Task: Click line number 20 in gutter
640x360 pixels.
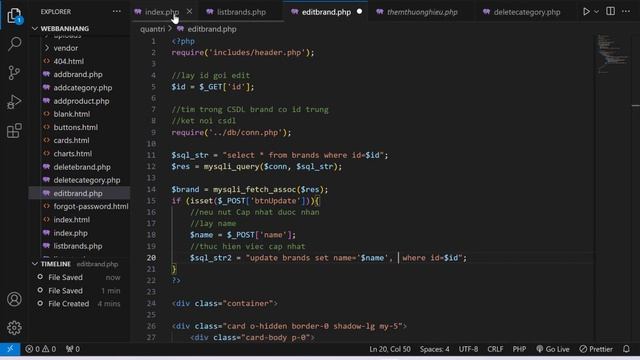Action: [151, 258]
